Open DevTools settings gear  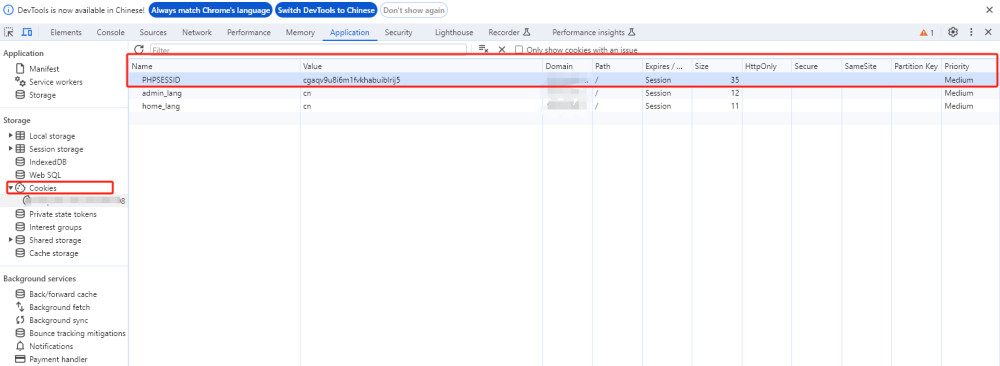pyautogui.click(x=953, y=32)
